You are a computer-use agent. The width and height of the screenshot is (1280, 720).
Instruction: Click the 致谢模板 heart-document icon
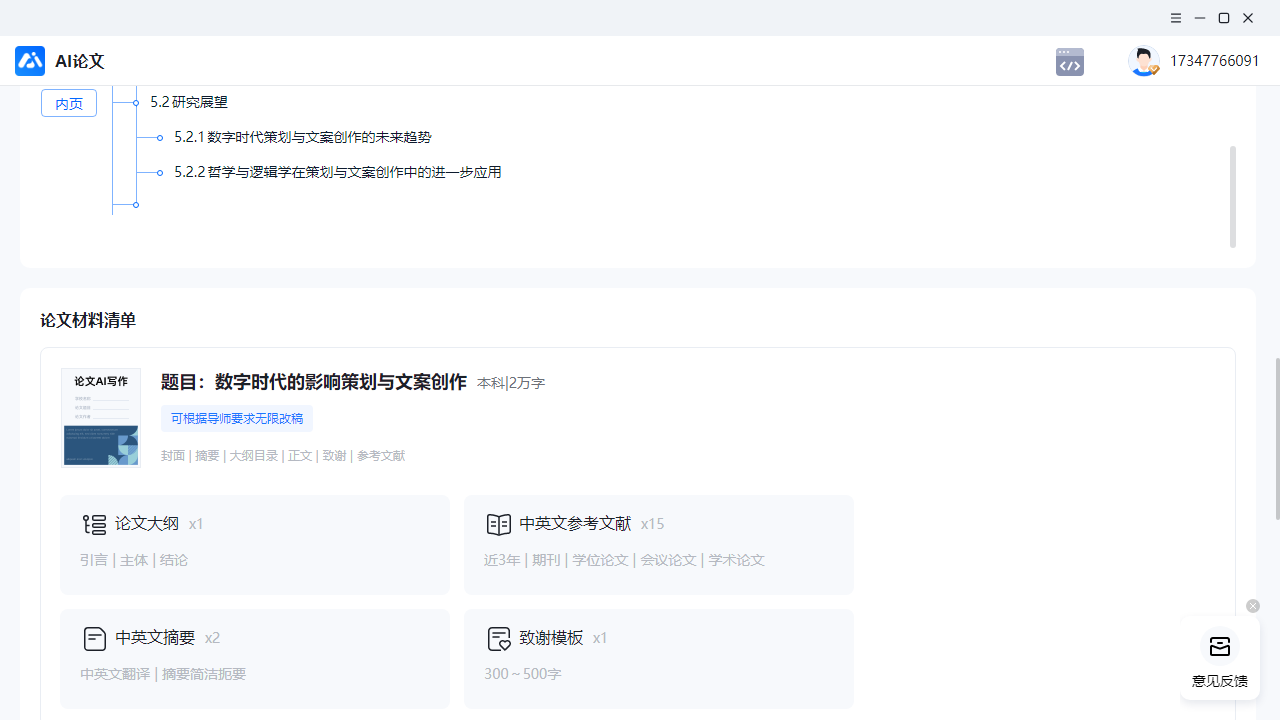point(498,638)
